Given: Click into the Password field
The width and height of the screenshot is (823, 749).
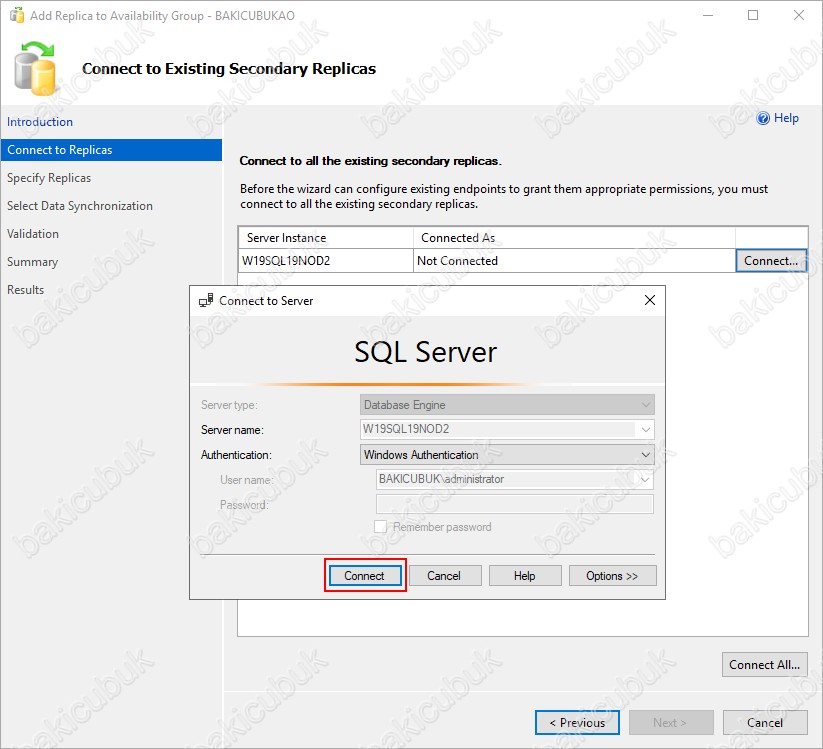Looking at the screenshot, I should coord(514,504).
